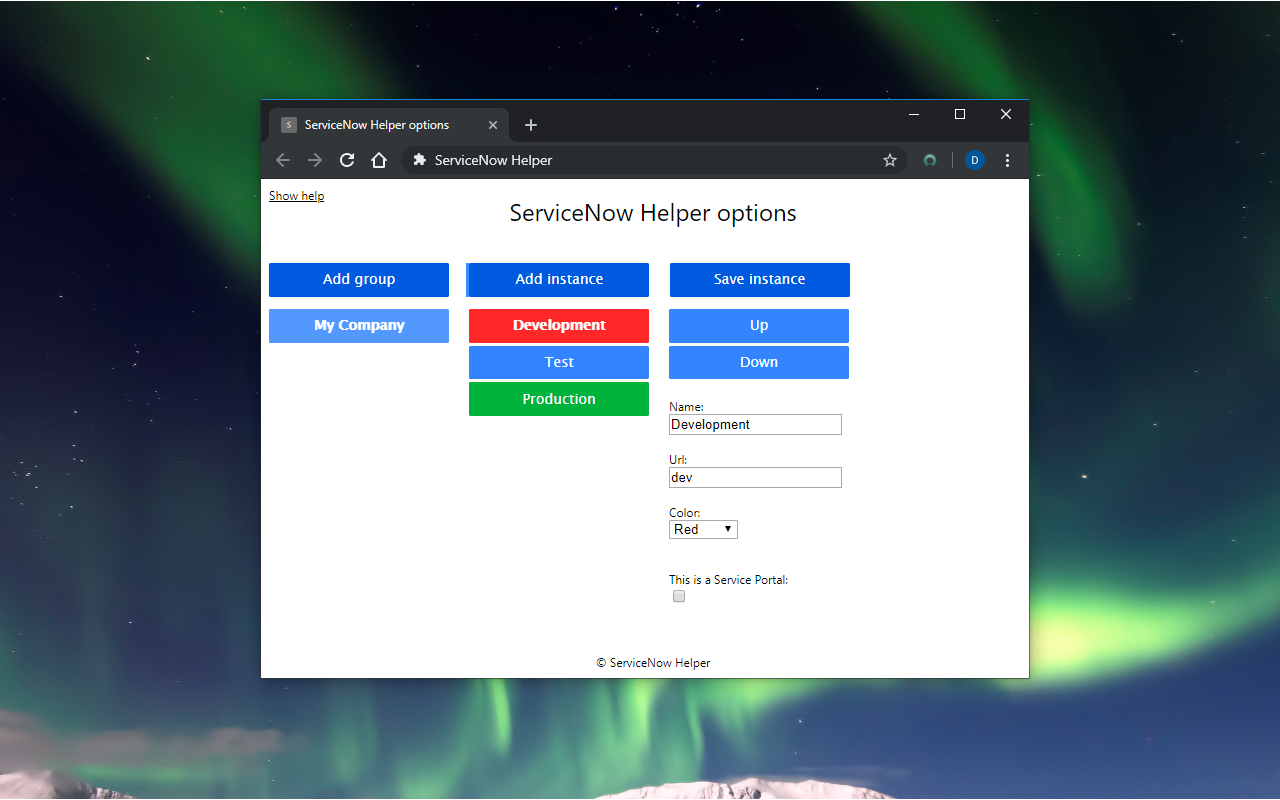Screen dimensions: 1280x800
Task: Move instance Down
Action: 759,362
